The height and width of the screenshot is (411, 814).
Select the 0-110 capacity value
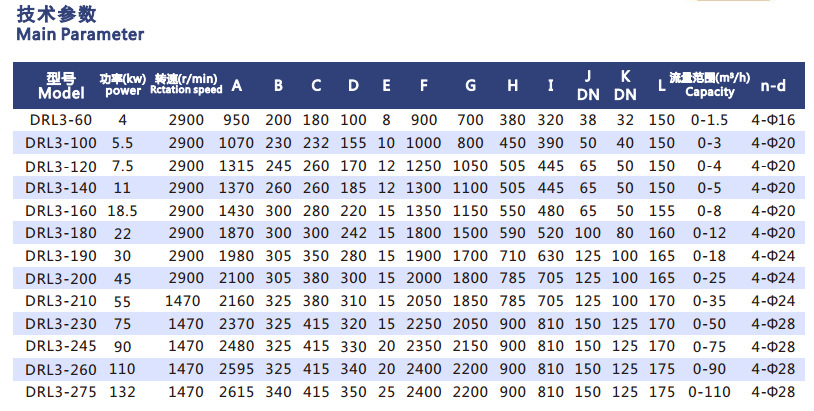coord(709,391)
